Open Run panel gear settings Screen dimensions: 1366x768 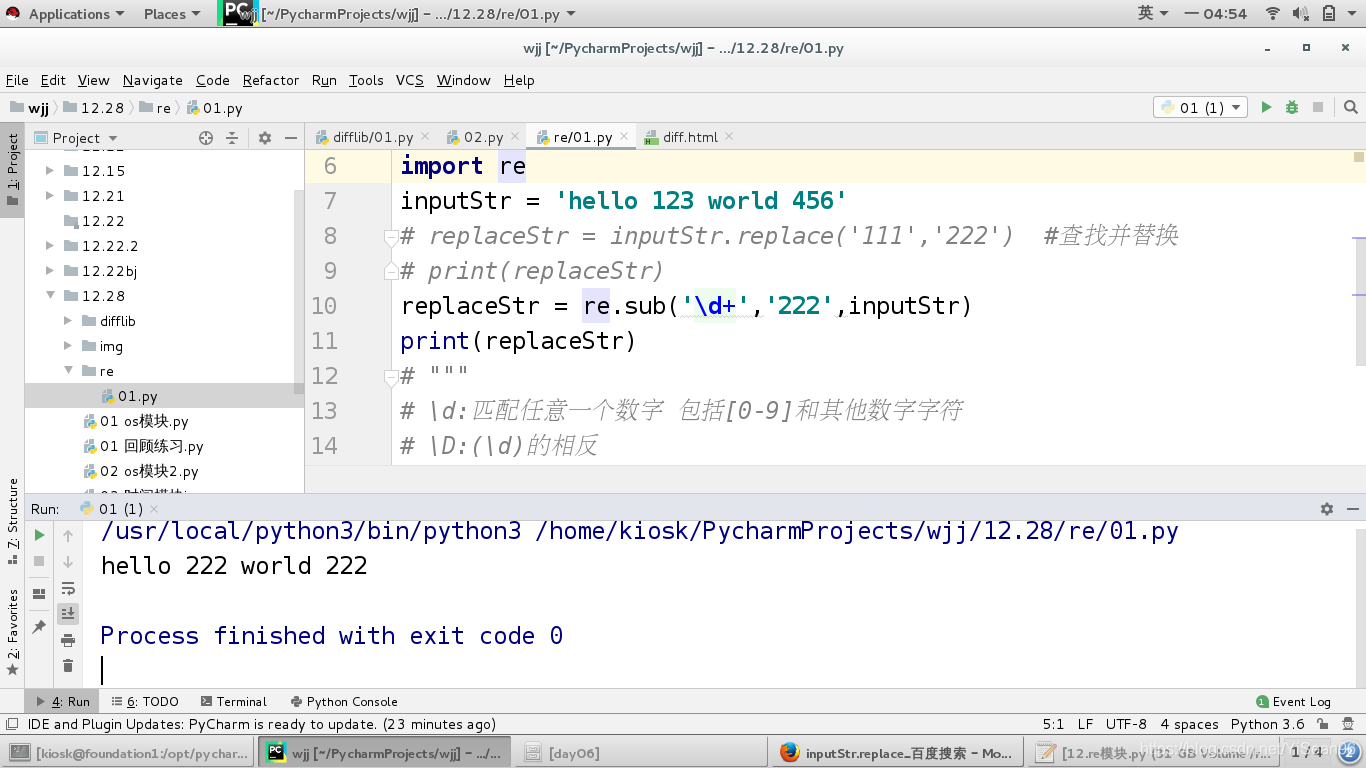pos(1327,509)
